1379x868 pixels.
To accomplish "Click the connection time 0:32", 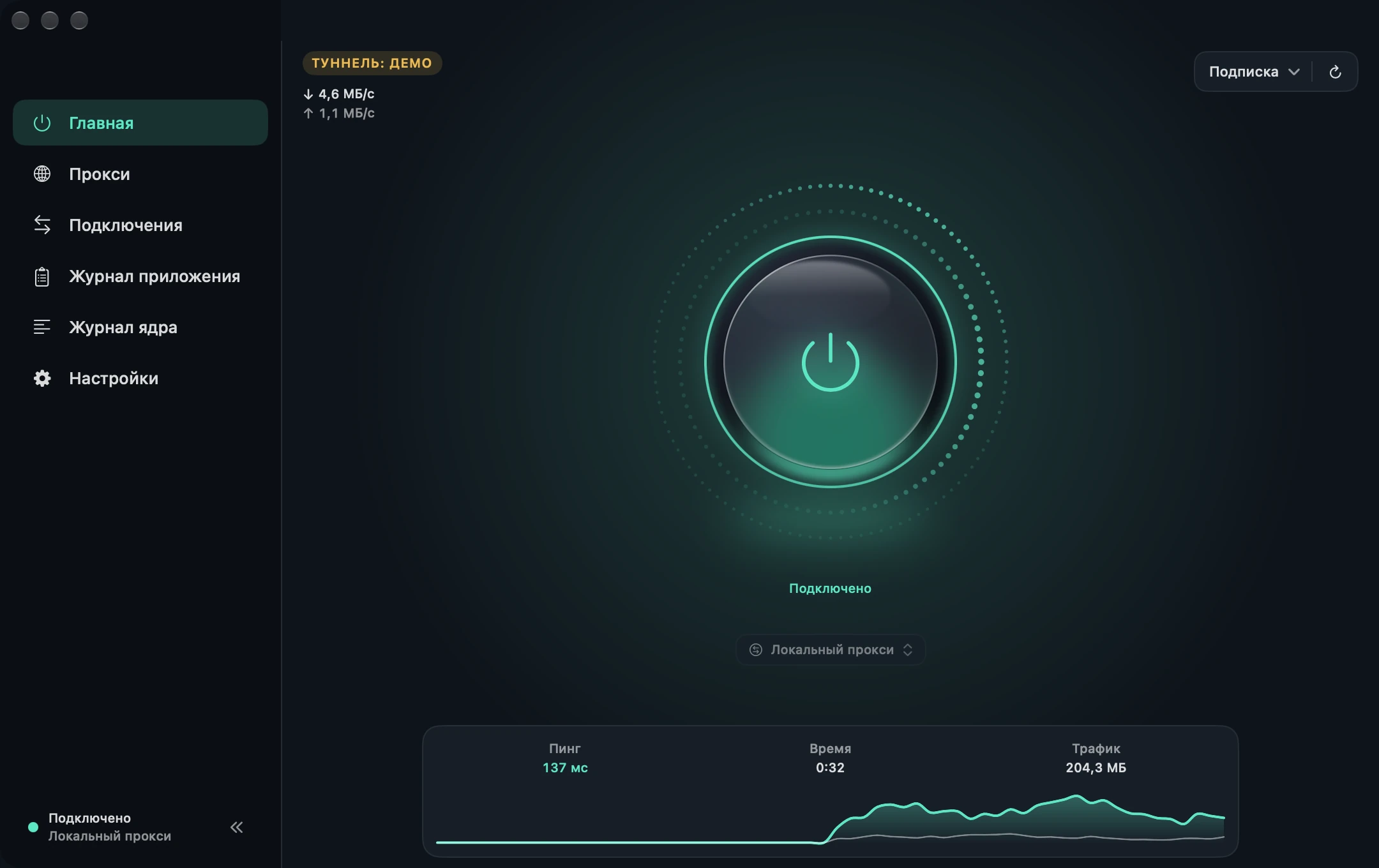I will click(x=830, y=768).
